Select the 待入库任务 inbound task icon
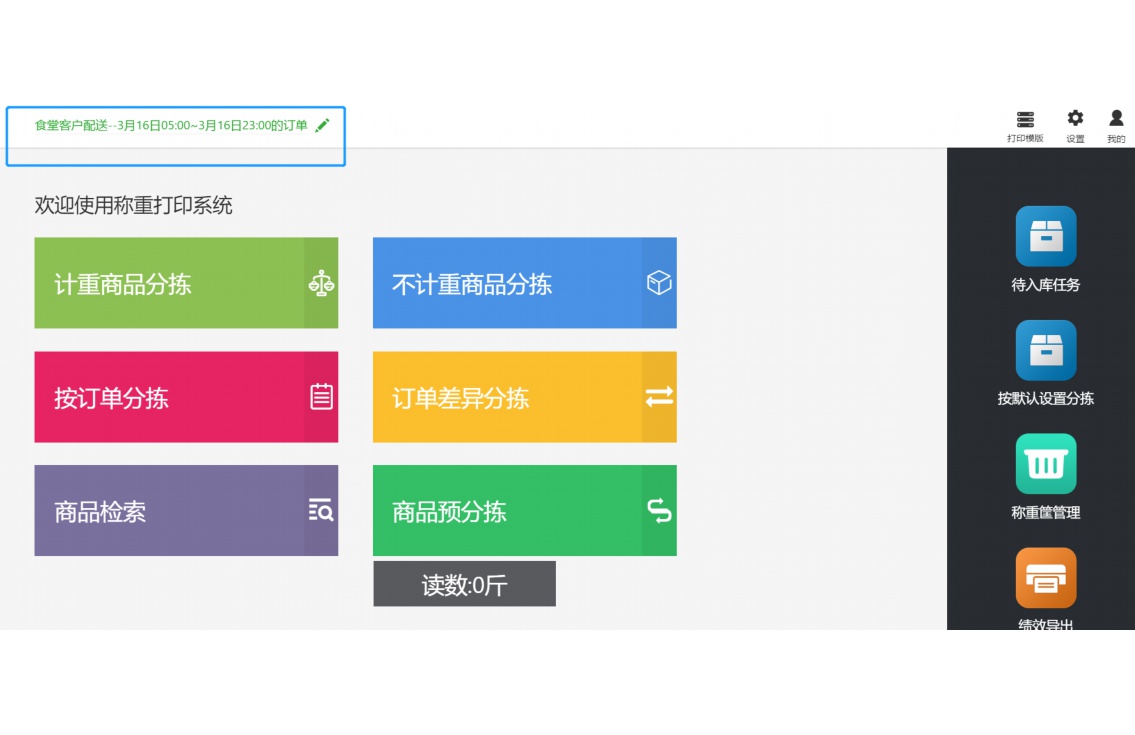The image size is (1135, 735). click(1045, 236)
